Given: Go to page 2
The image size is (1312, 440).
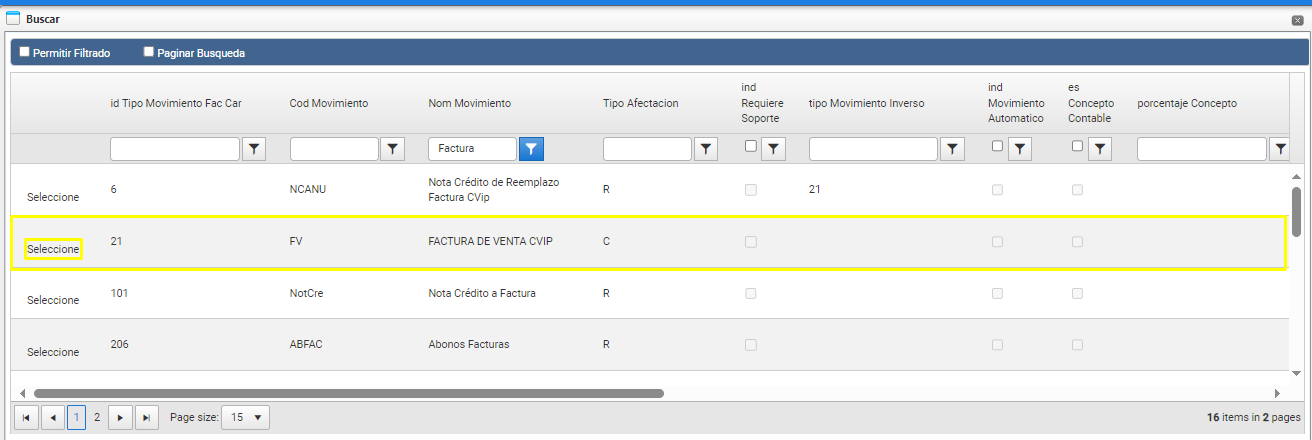Looking at the screenshot, I should [97, 417].
